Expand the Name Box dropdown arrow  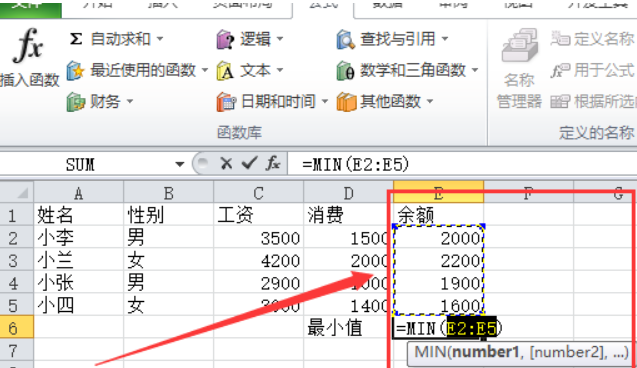(x=180, y=165)
